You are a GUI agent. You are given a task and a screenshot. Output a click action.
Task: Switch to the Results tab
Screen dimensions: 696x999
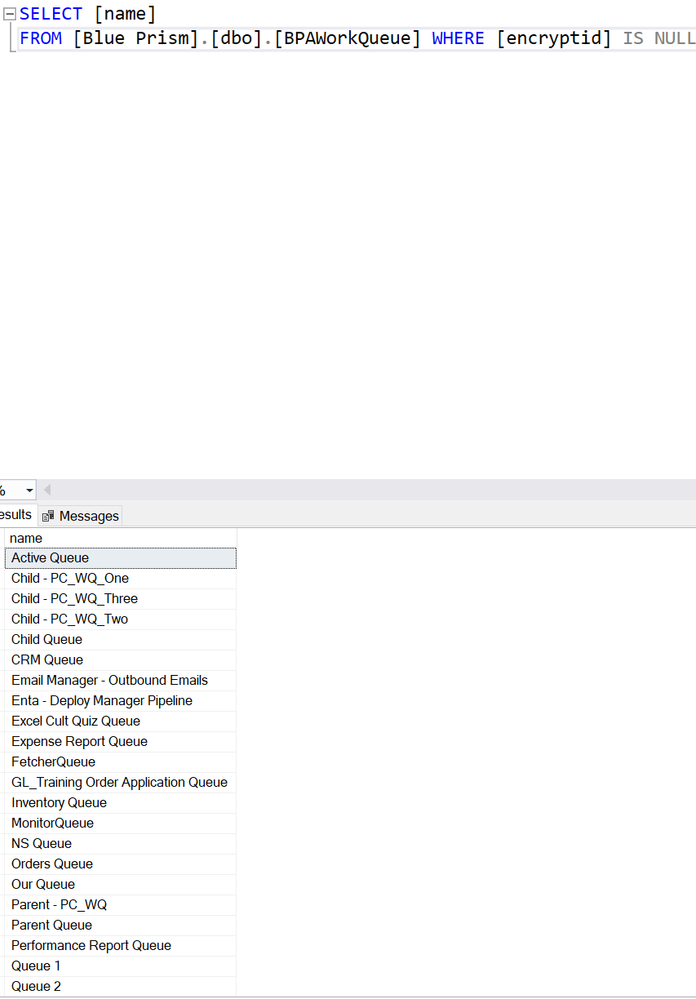tap(17, 515)
